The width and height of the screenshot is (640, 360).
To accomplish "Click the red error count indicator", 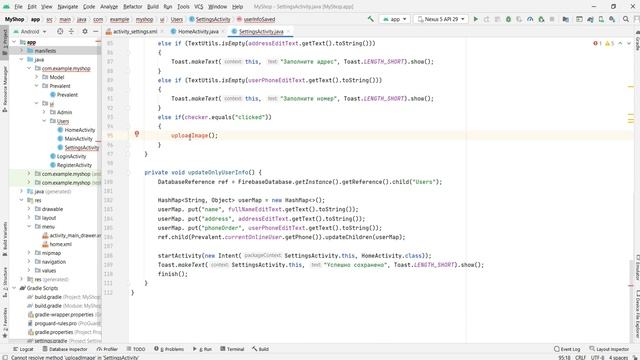I will click(x=598, y=43).
